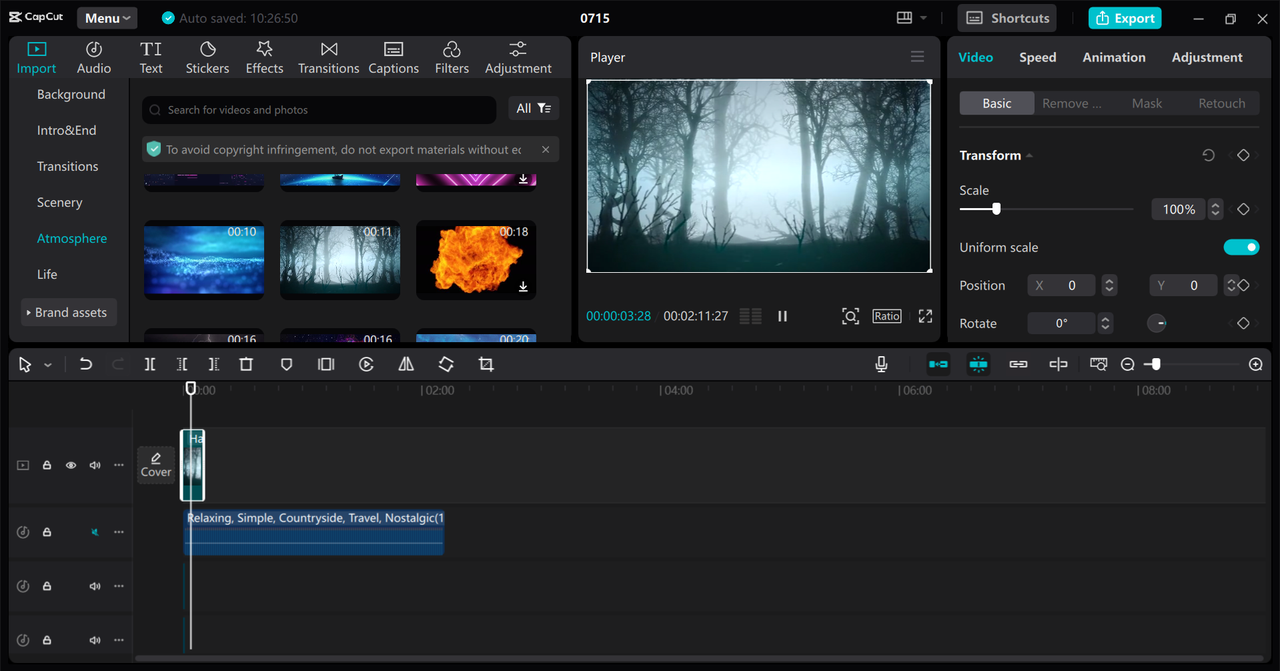Click the Rotate dial knob
The width and height of the screenshot is (1280, 671).
1156,323
